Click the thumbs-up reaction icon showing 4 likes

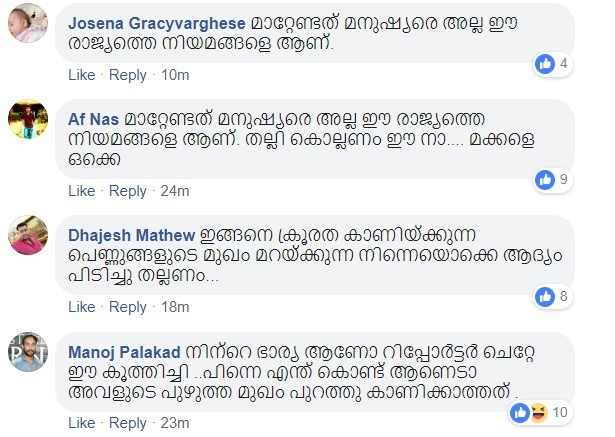545,64
